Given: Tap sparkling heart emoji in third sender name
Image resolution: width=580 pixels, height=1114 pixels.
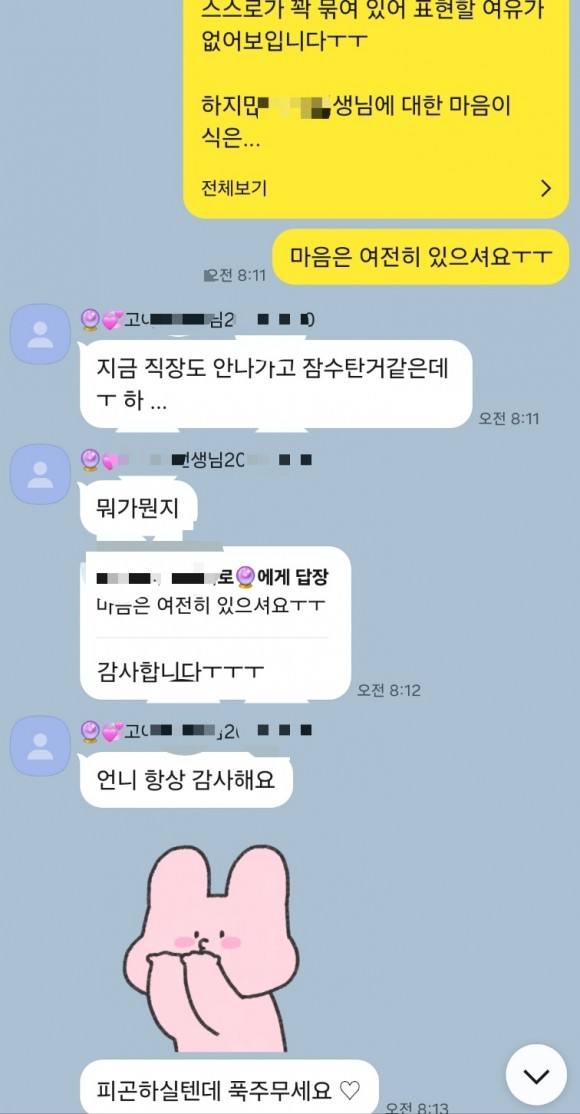Looking at the screenshot, I should (112, 731).
